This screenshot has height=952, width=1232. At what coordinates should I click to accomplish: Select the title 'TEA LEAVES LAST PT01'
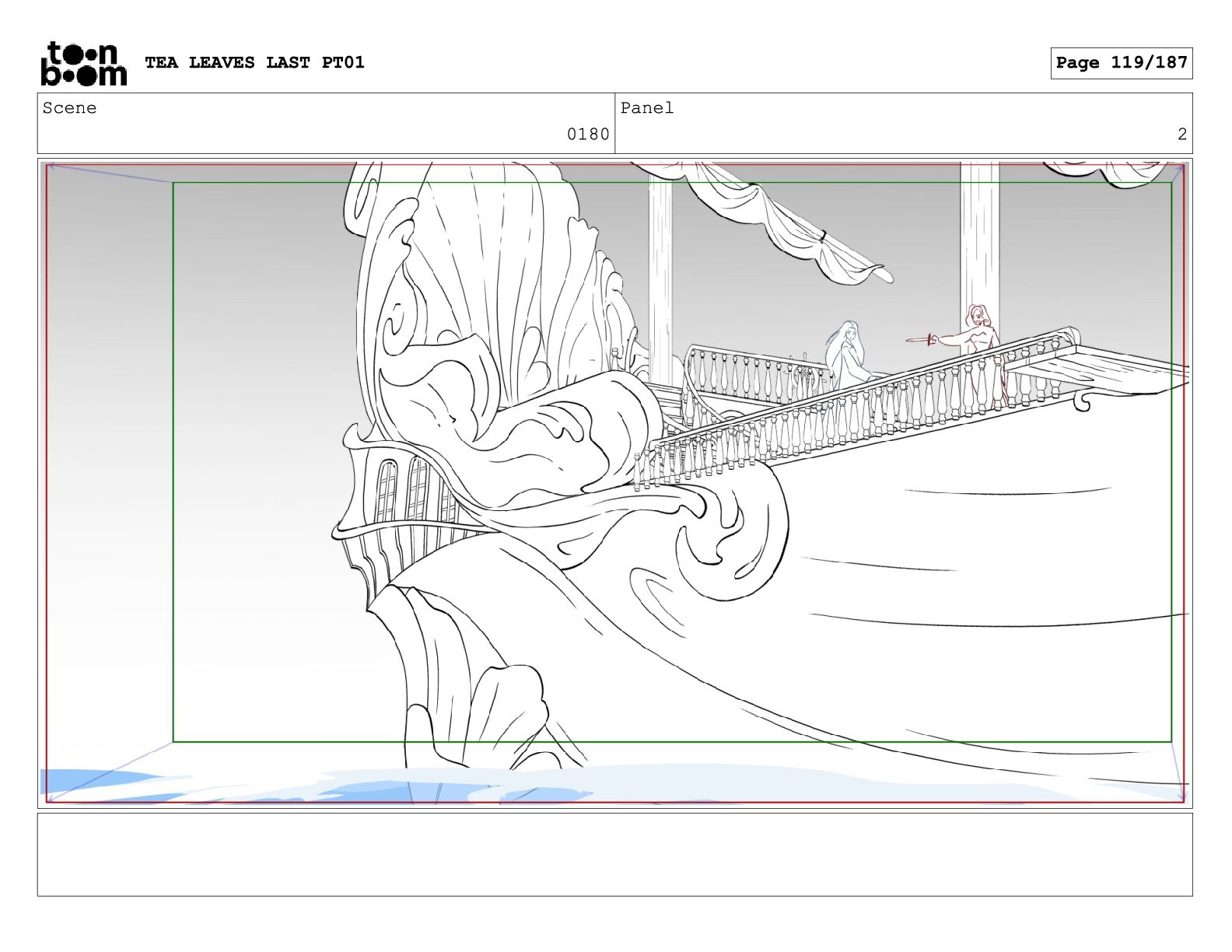pos(254,62)
